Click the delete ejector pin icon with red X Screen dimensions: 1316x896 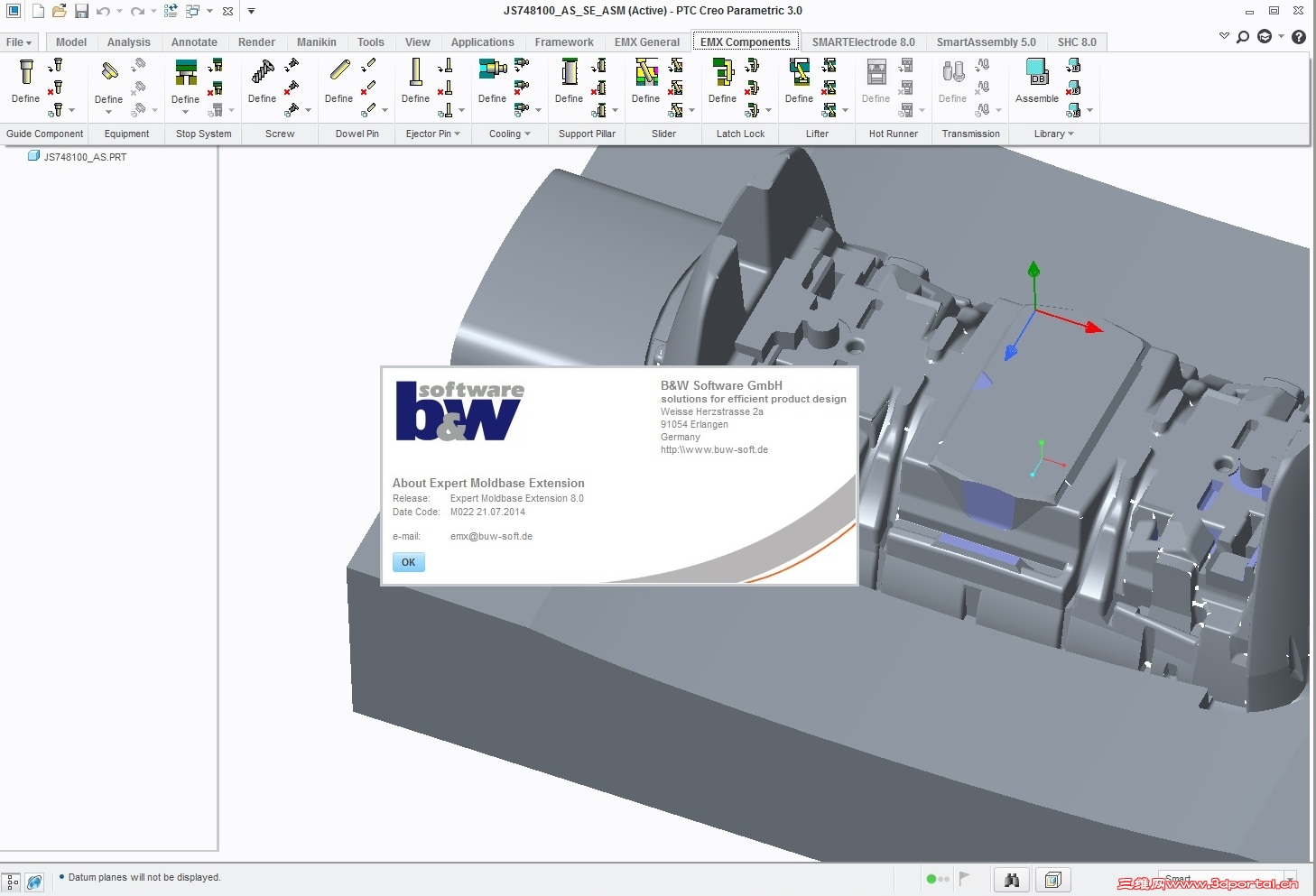(x=445, y=88)
